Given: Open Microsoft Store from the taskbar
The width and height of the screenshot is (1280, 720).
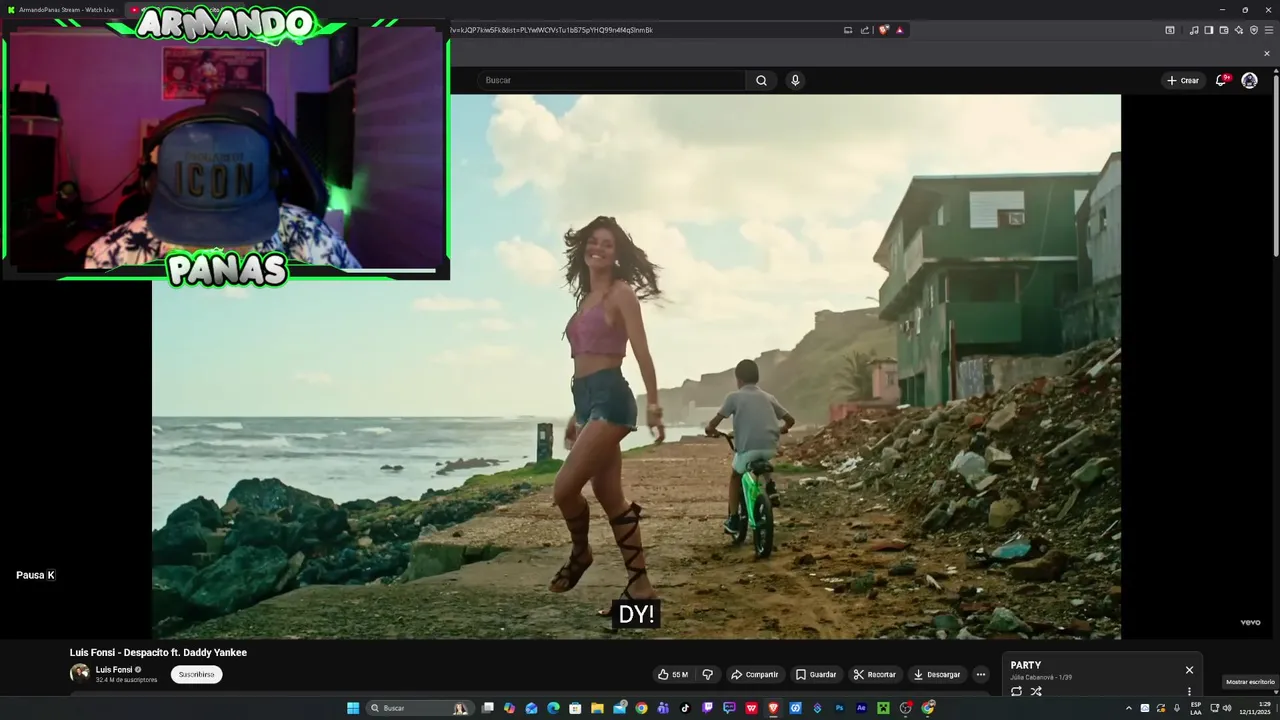Looking at the screenshot, I should coord(576,708).
